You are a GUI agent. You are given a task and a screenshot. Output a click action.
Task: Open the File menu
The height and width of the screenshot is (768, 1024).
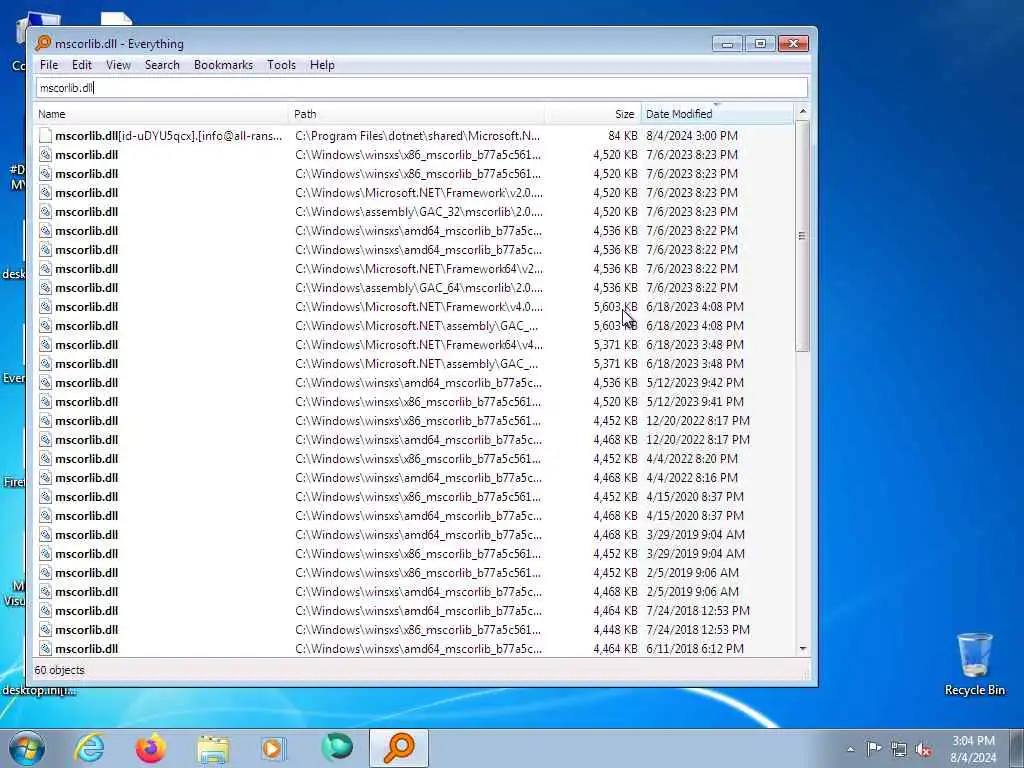pyautogui.click(x=49, y=65)
